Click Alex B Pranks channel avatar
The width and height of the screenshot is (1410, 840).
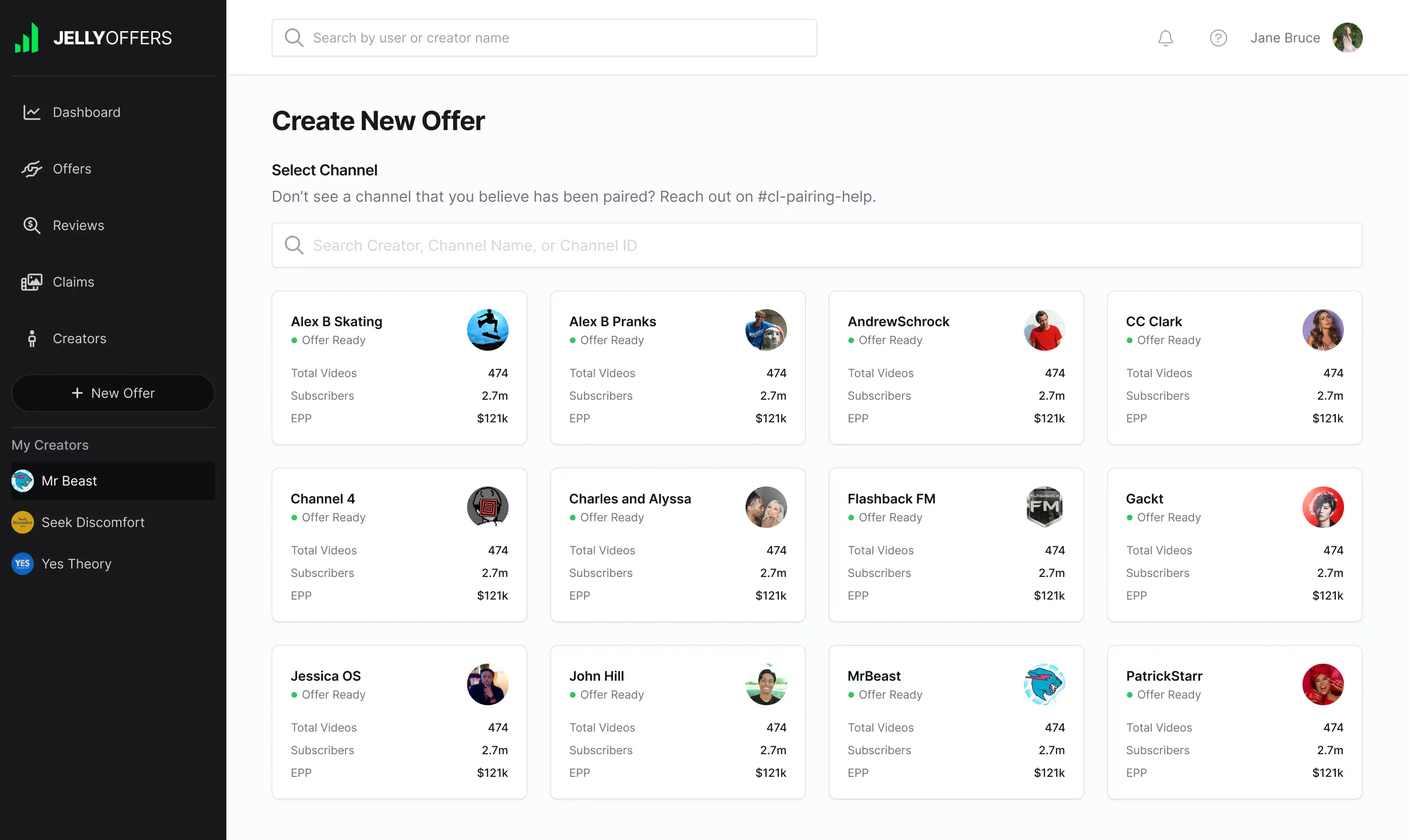pos(765,330)
